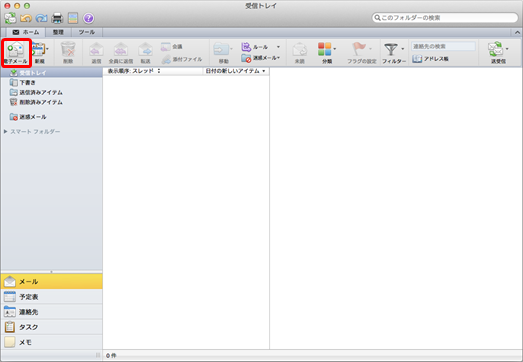
Task: Select the 削除済みアイテム folder
Action: [x=52, y=102]
